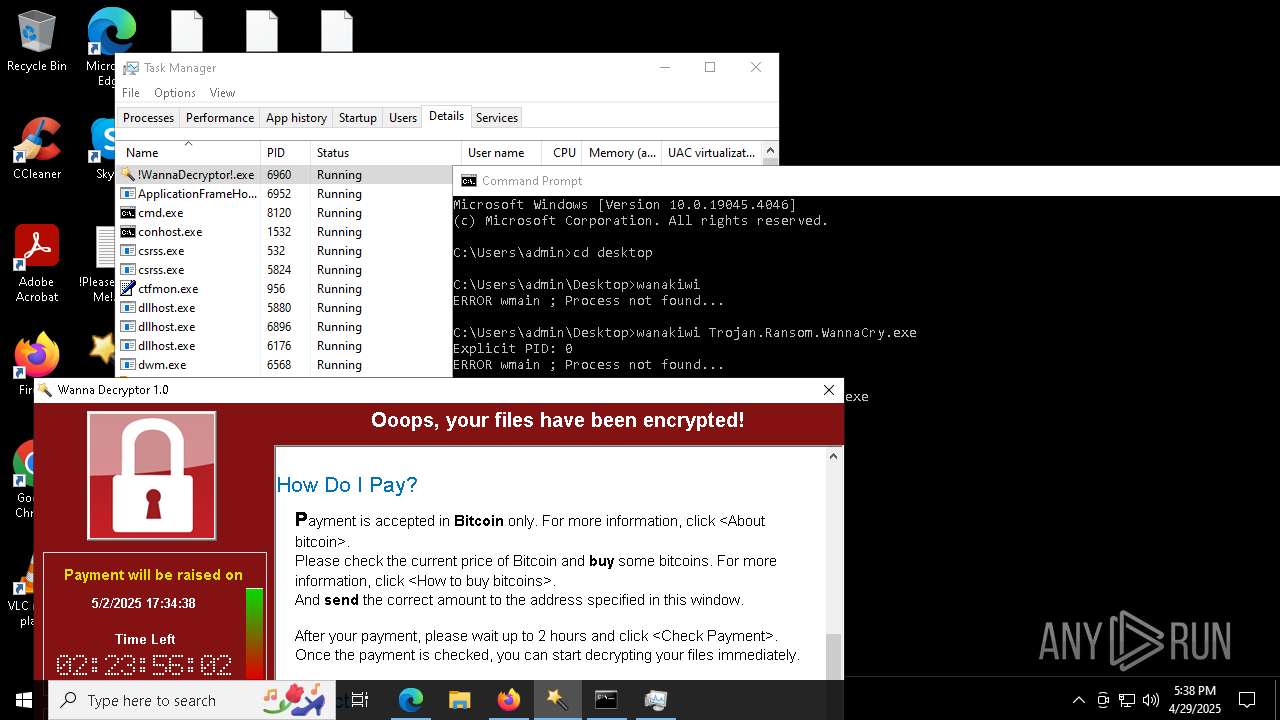Select the dllhost.exe process with PID 5880
Screen dimensions: 1280x720
pos(284,308)
